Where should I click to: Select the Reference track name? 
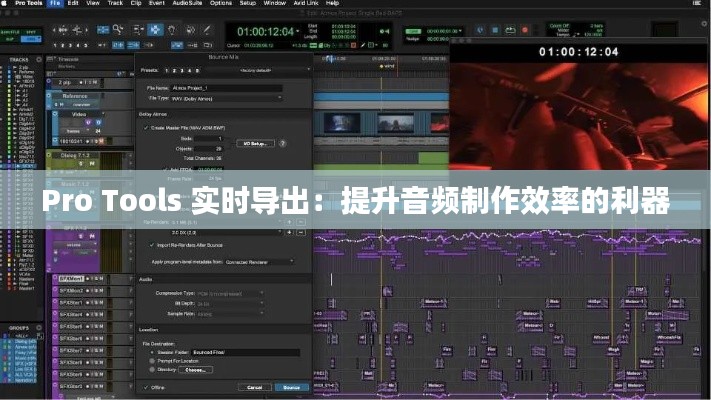75,96
